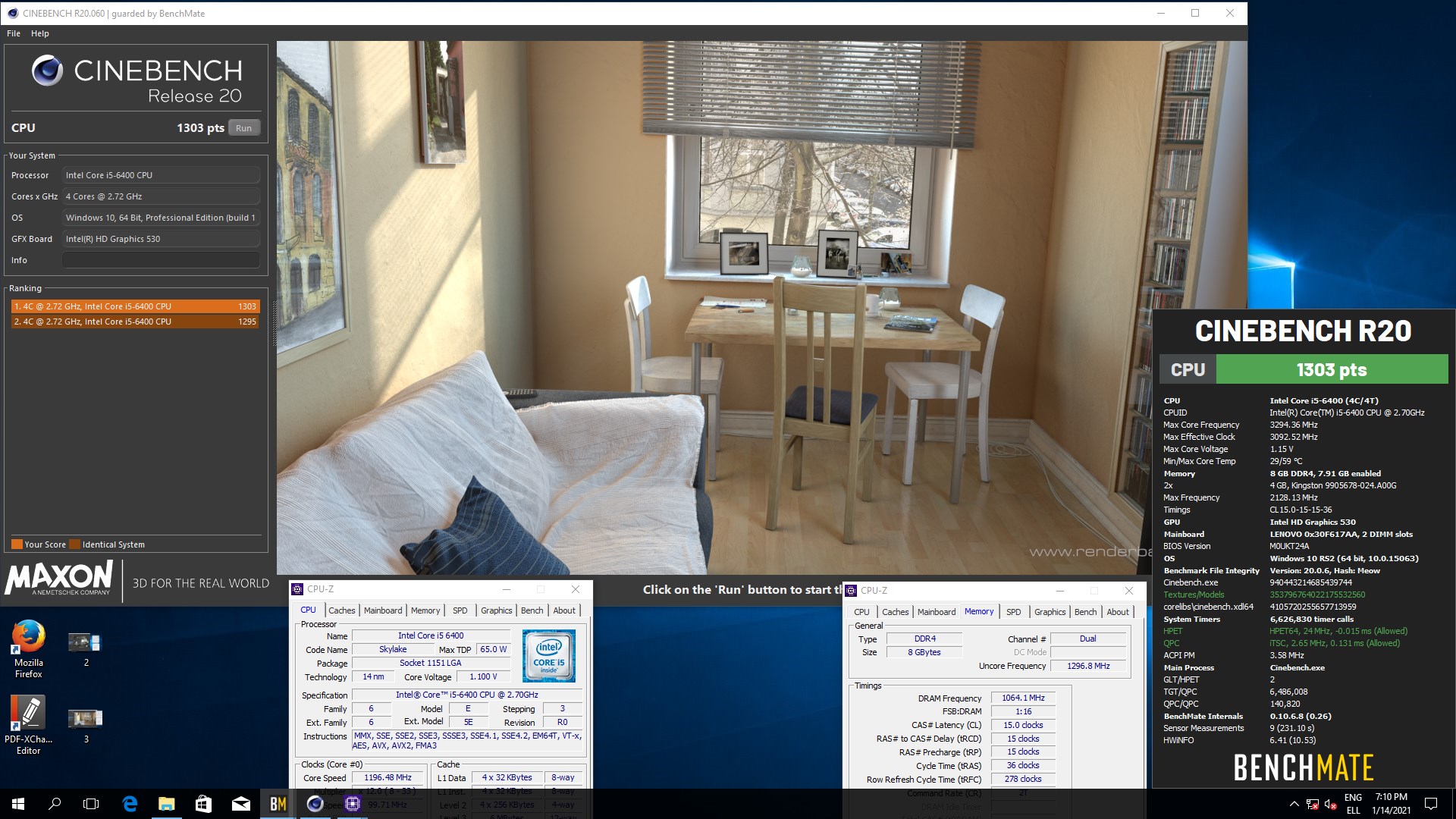Click Memory CPU-Z window title icon
Image resolution: width=1456 pixels, height=819 pixels.
pos(852,591)
